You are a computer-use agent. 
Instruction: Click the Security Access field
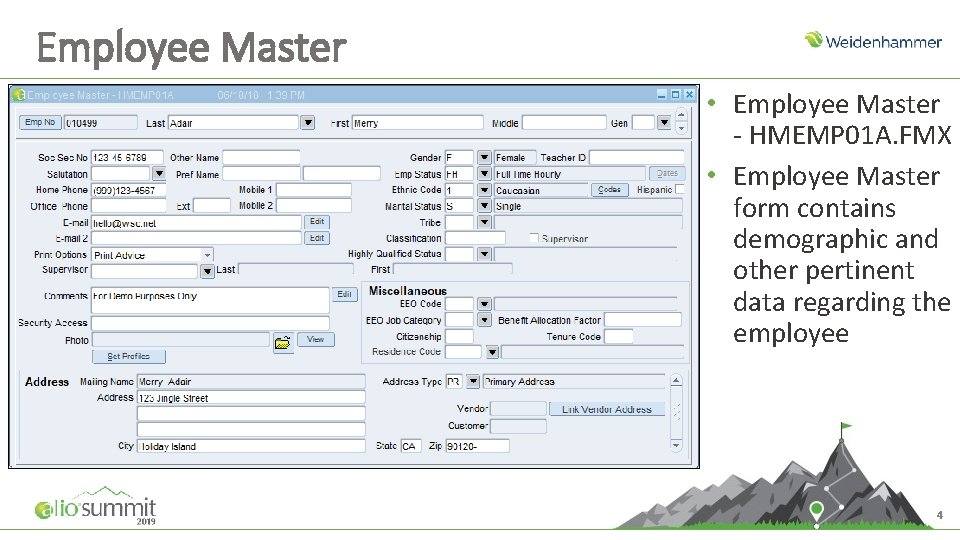click(210, 323)
